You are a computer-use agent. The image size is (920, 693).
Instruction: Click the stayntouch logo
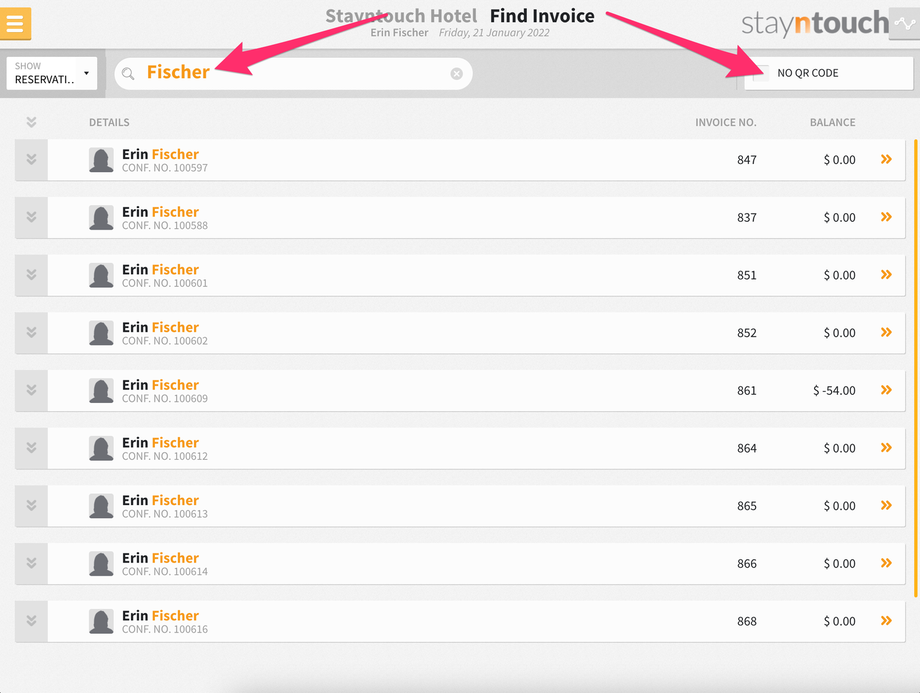(815, 23)
